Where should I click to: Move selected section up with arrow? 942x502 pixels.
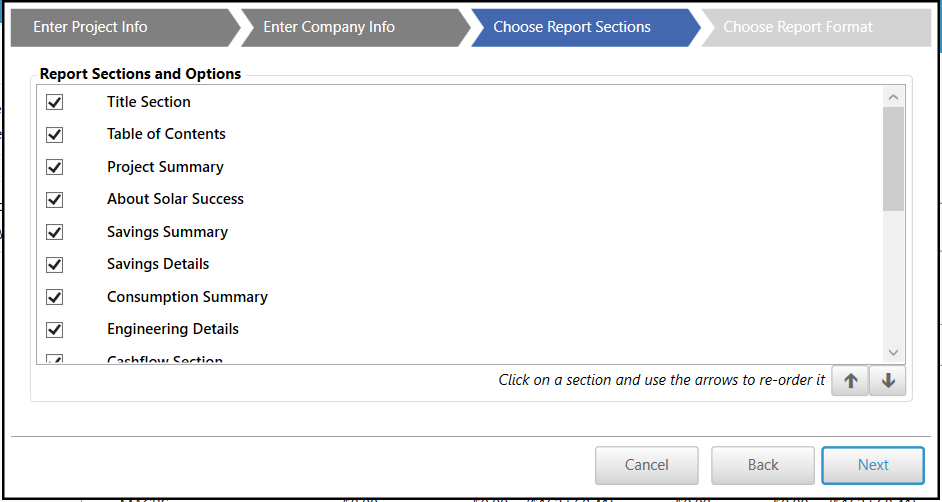click(850, 381)
